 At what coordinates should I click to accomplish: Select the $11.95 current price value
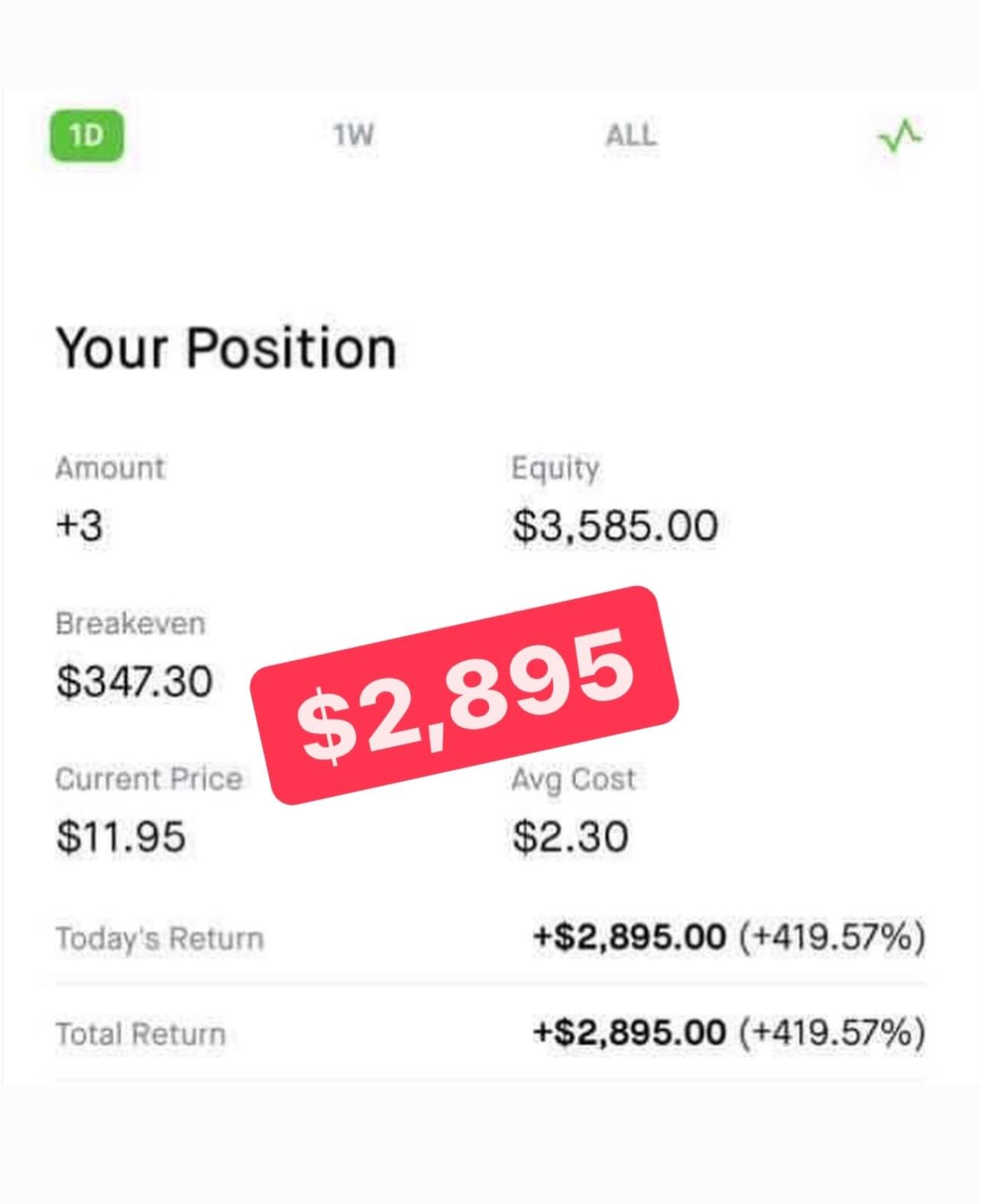coord(121,837)
